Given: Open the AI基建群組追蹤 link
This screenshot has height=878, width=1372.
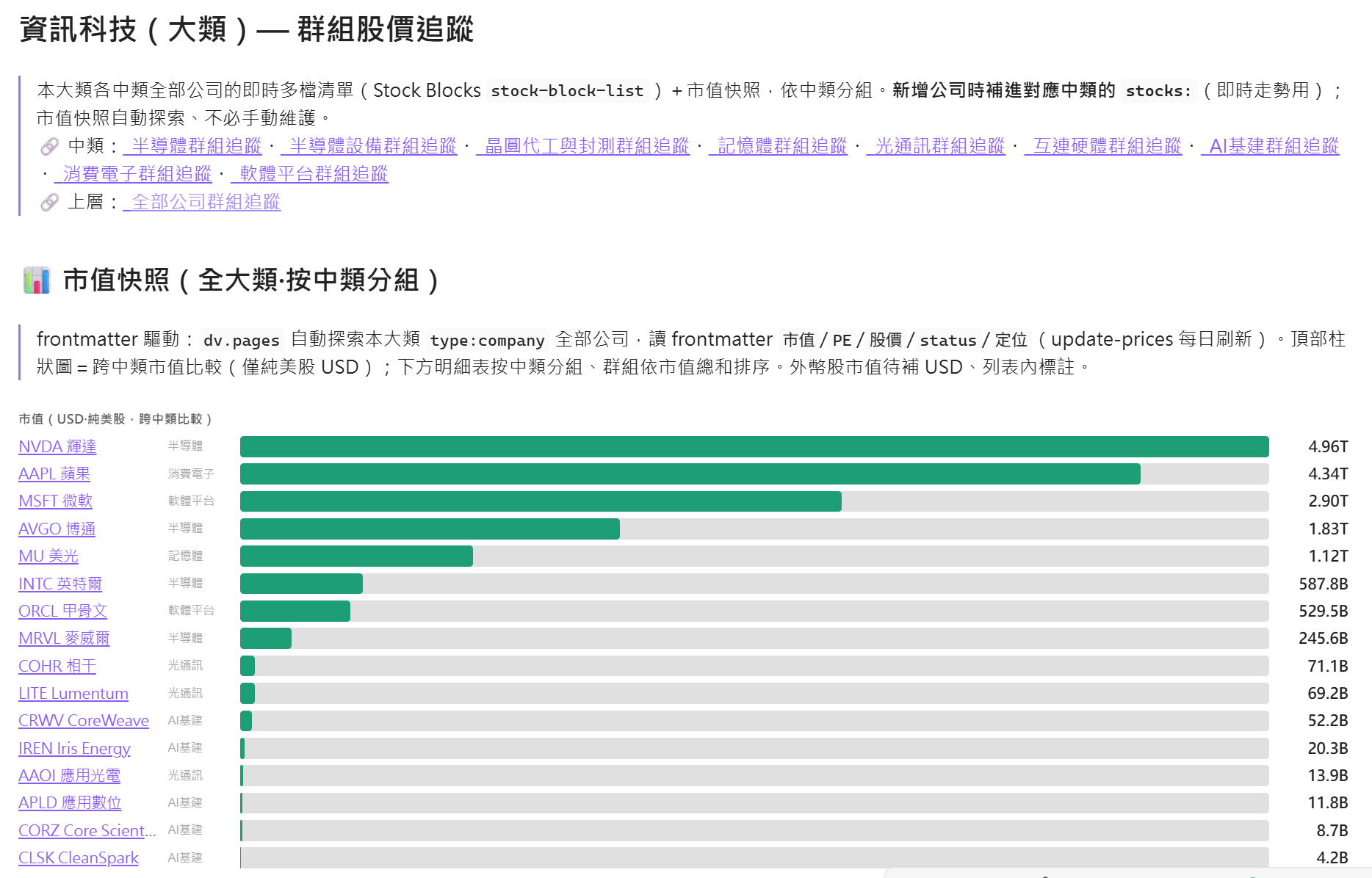Looking at the screenshot, I should point(1270,146).
